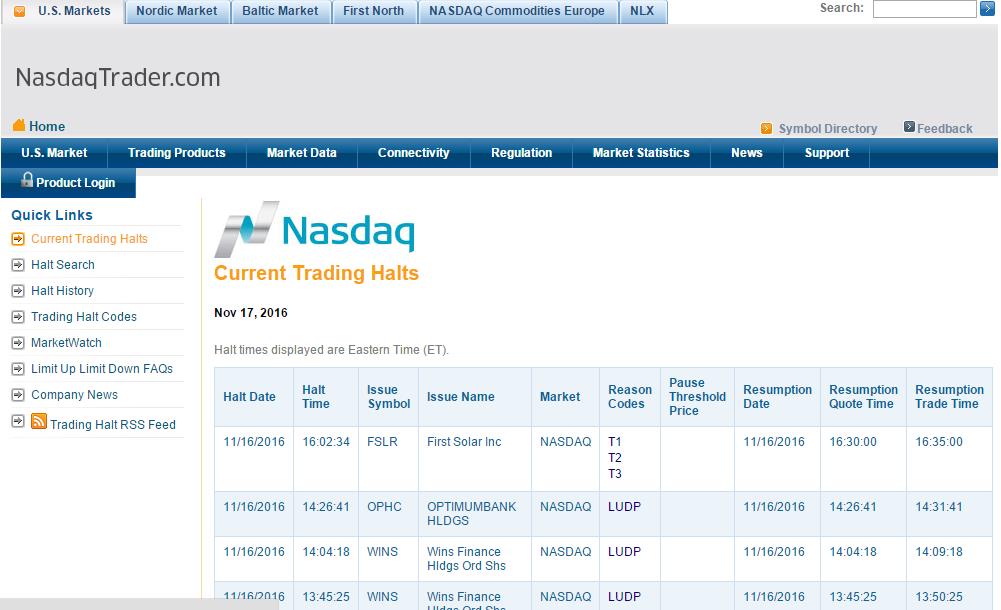Click the T3 reason code for First Solar
Viewport: 1001px width, 610px height.
coord(615,473)
